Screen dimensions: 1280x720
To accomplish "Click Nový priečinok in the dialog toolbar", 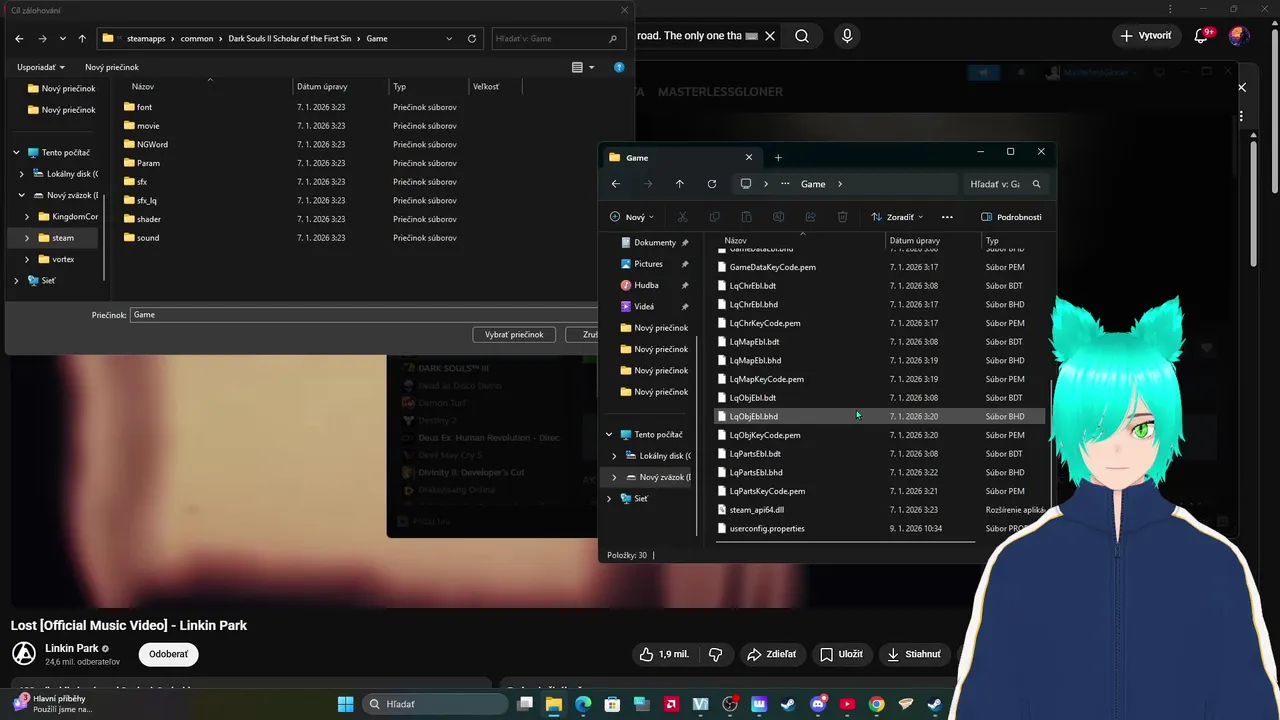I will pyautogui.click(x=112, y=67).
